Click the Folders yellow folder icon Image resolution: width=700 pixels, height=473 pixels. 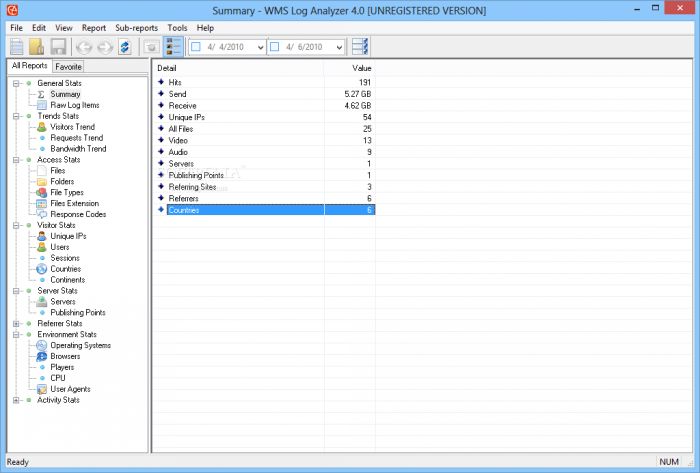pyautogui.click(x=42, y=182)
